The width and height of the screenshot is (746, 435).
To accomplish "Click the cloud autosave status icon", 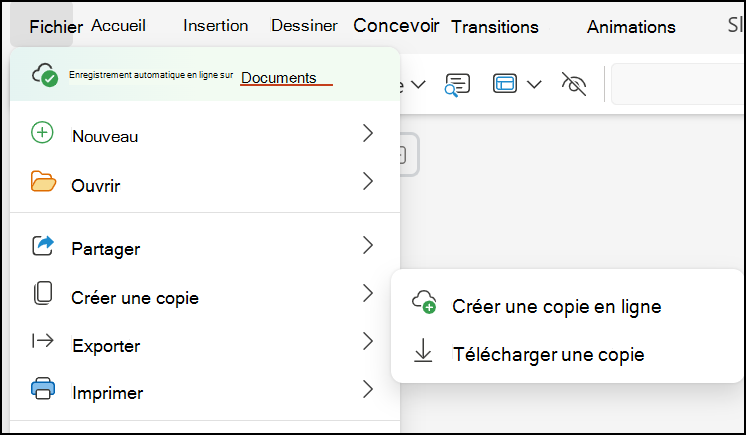I will click(x=45, y=75).
